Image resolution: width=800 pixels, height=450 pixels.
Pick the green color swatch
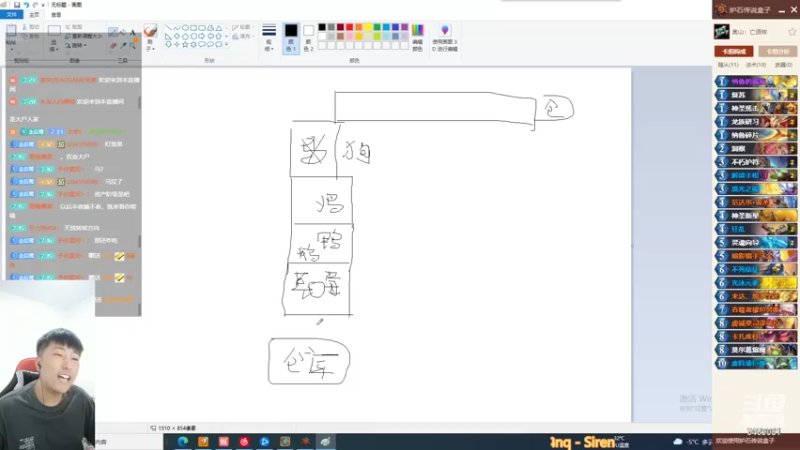[x=377, y=27]
